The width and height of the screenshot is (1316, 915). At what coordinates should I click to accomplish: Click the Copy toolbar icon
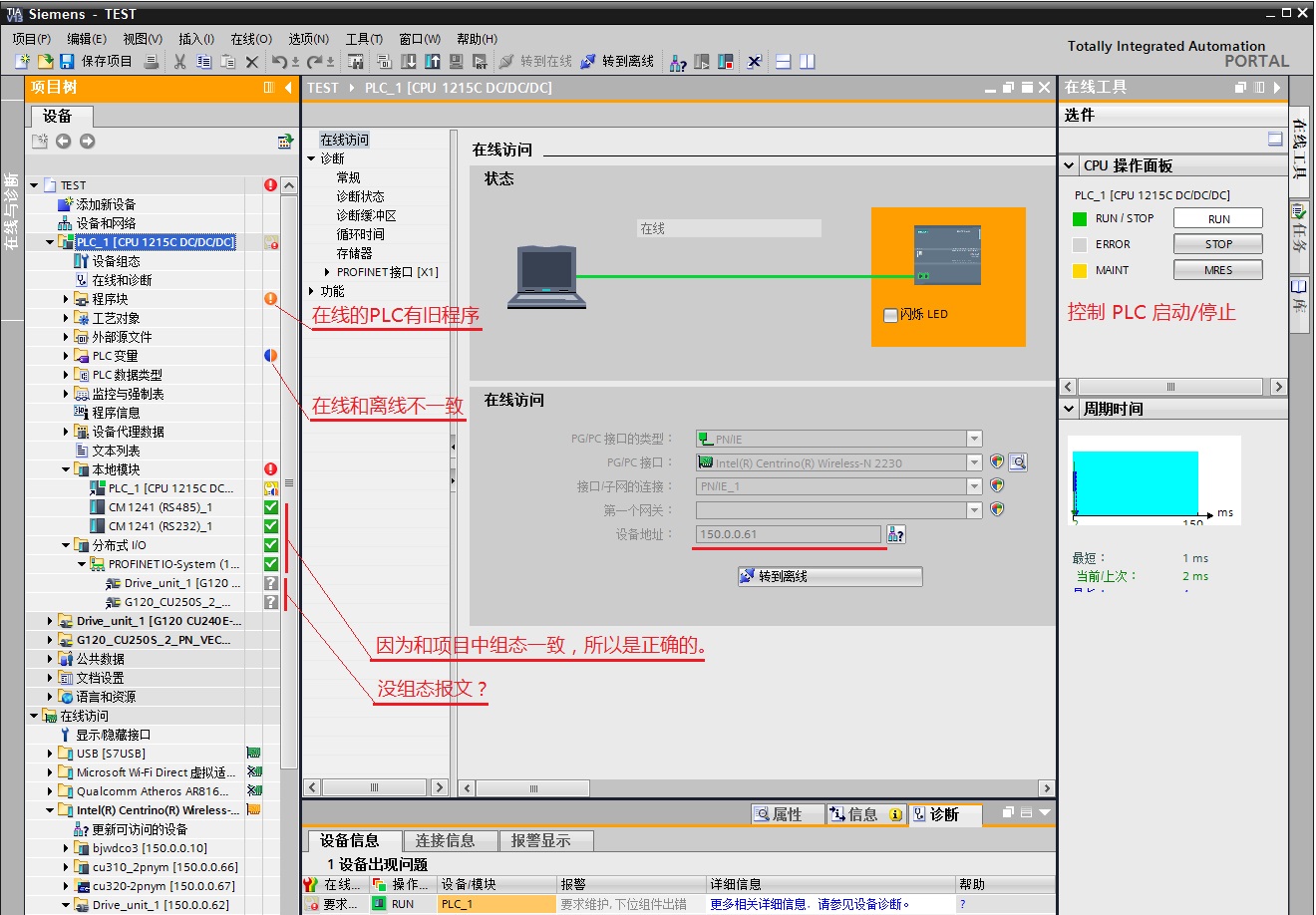tap(204, 62)
